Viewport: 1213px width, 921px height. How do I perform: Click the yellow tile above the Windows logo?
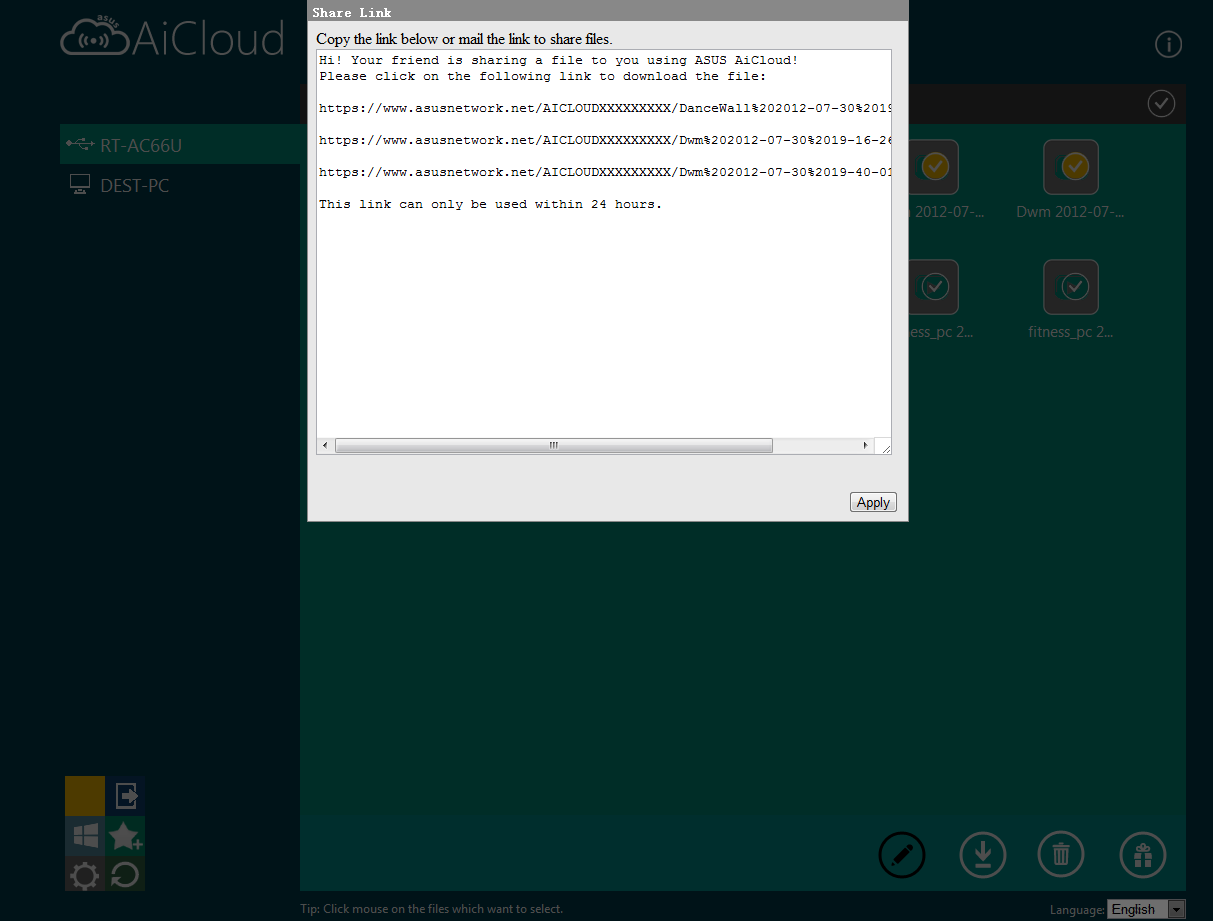pos(85,796)
